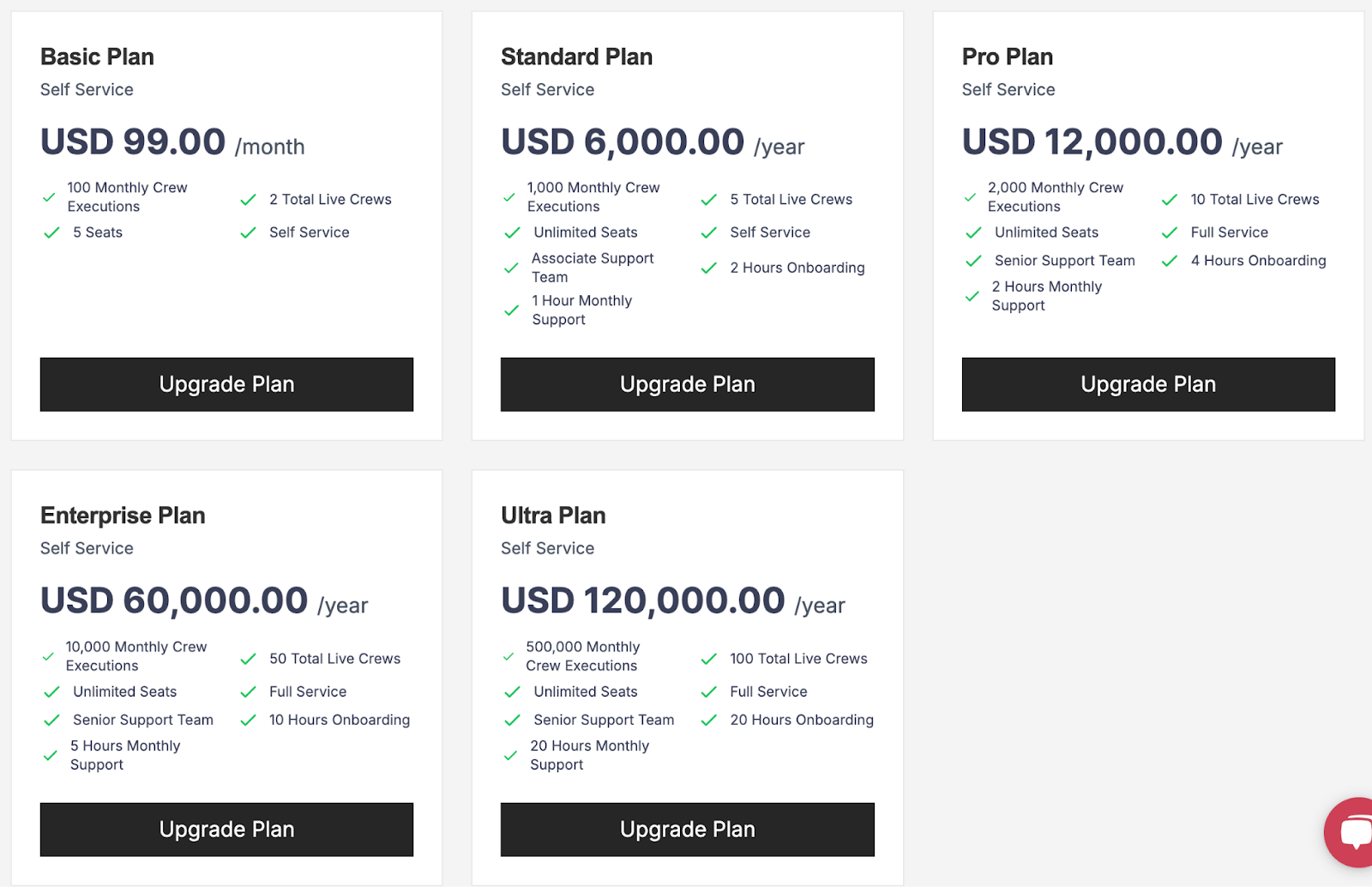This screenshot has width=1372, height=887.
Task: Click the Ultra Plan heading
Action: click(553, 516)
